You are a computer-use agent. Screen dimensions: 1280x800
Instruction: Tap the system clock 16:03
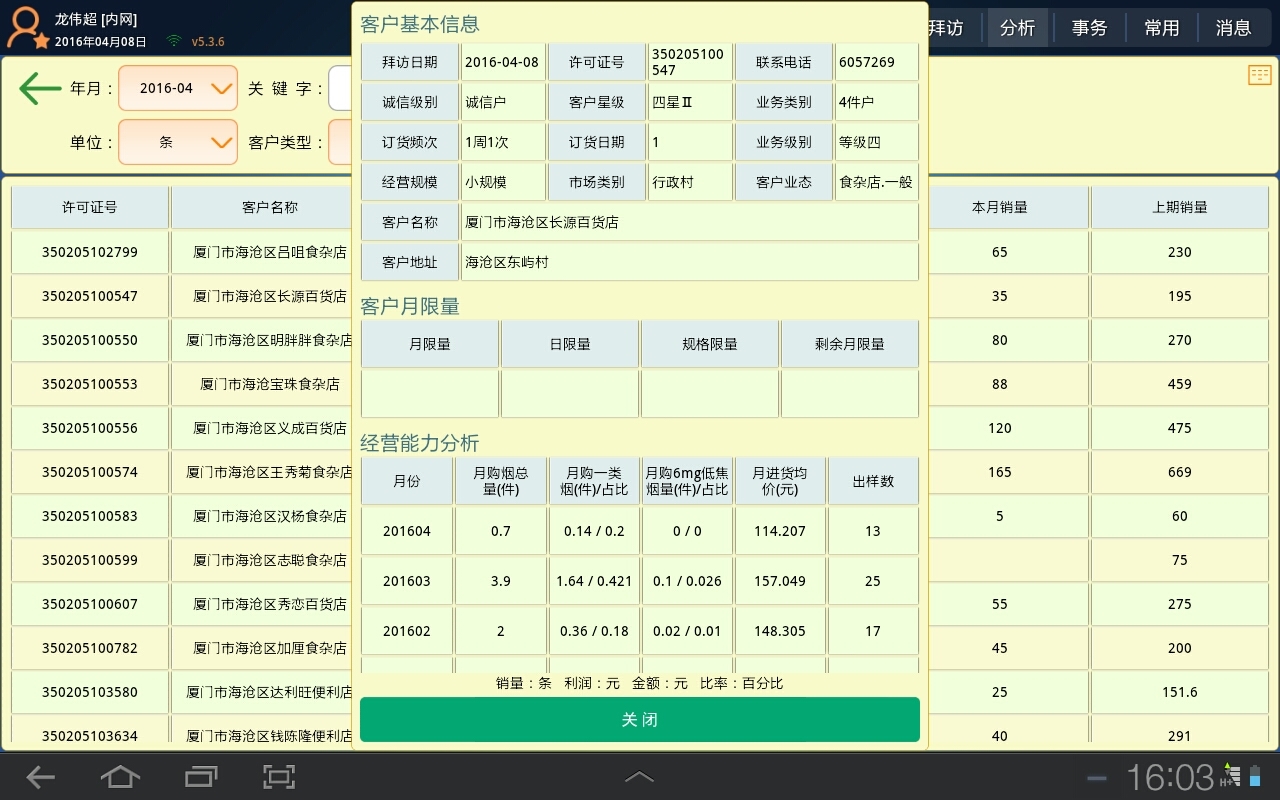[1169, 776]
